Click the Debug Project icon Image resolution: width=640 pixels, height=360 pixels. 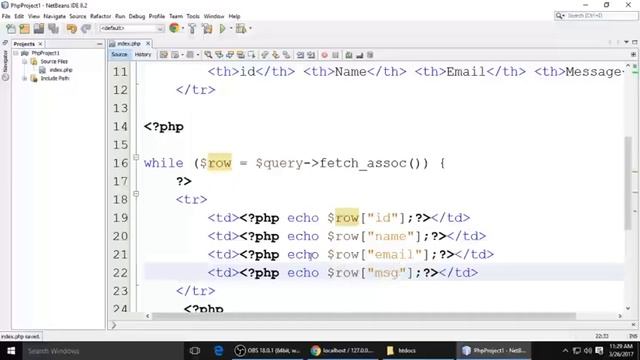click(241, 29)
